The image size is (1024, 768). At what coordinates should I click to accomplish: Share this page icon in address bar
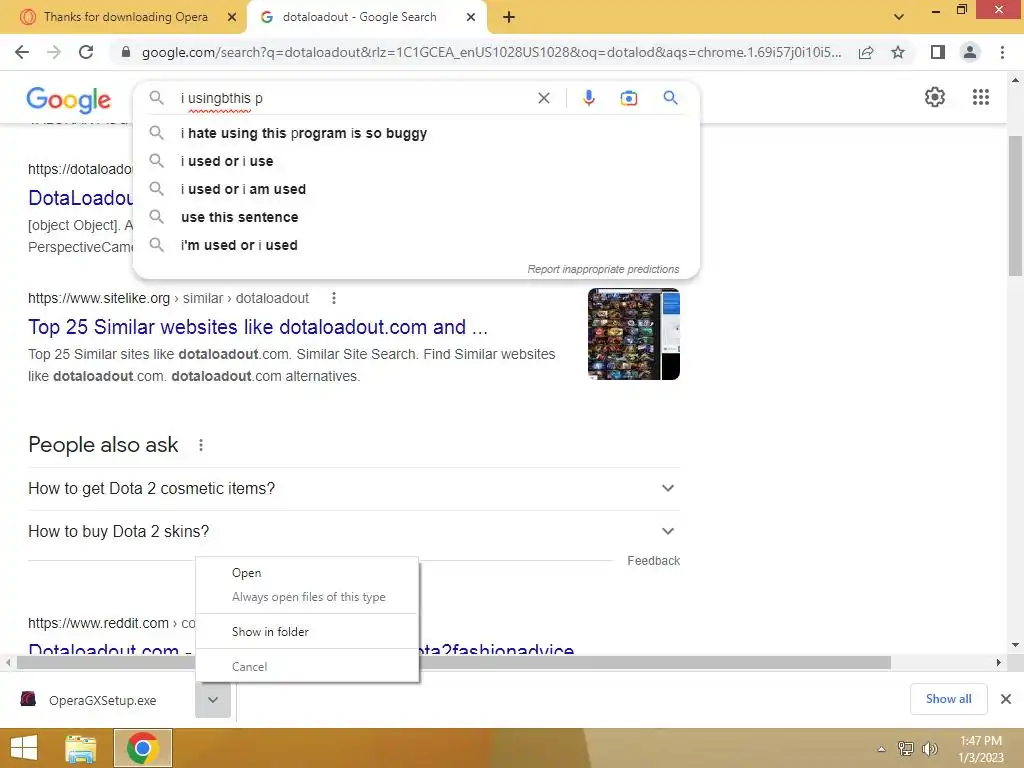coord(866,52)
